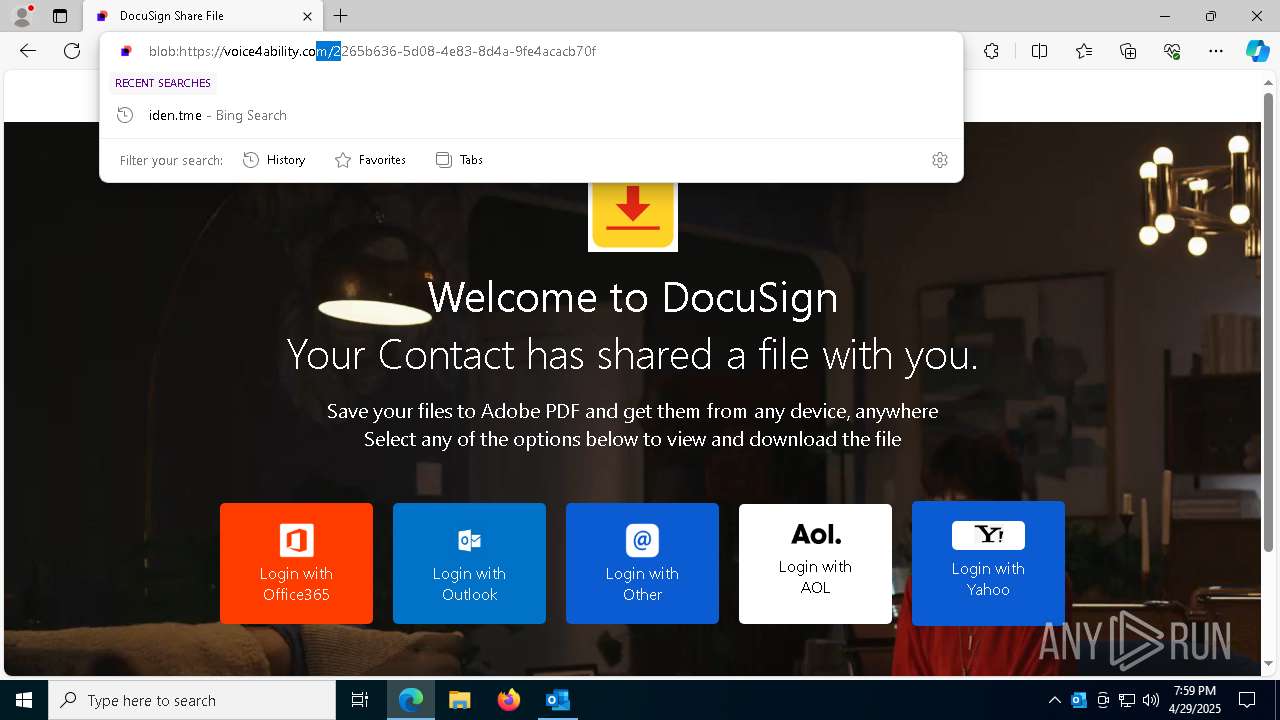This screenshot has height=720, width=1280.
Task: Switch to Microsoft Edge on taskbar
Action: coord(411,700)
